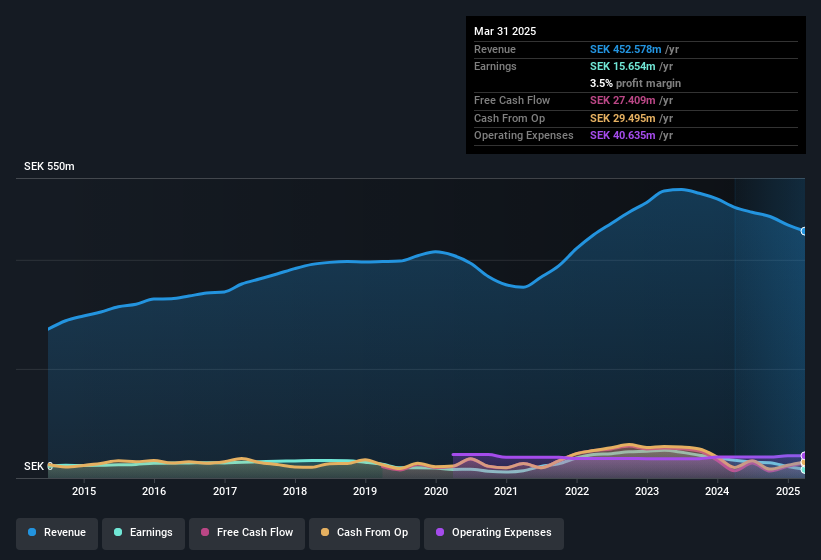The width and height of the screenshot is (821, 560).
Task: Click the Cash From Op tooltip label
Action: 509,118
